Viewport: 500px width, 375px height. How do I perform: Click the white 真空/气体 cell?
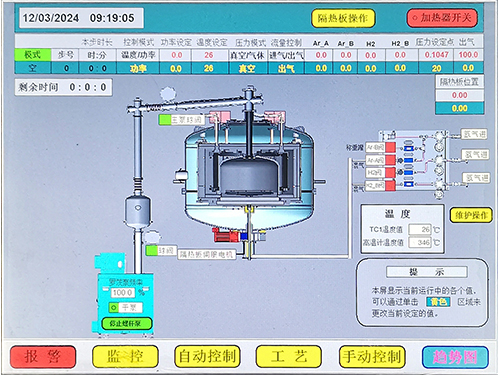[x=248, y=55]
